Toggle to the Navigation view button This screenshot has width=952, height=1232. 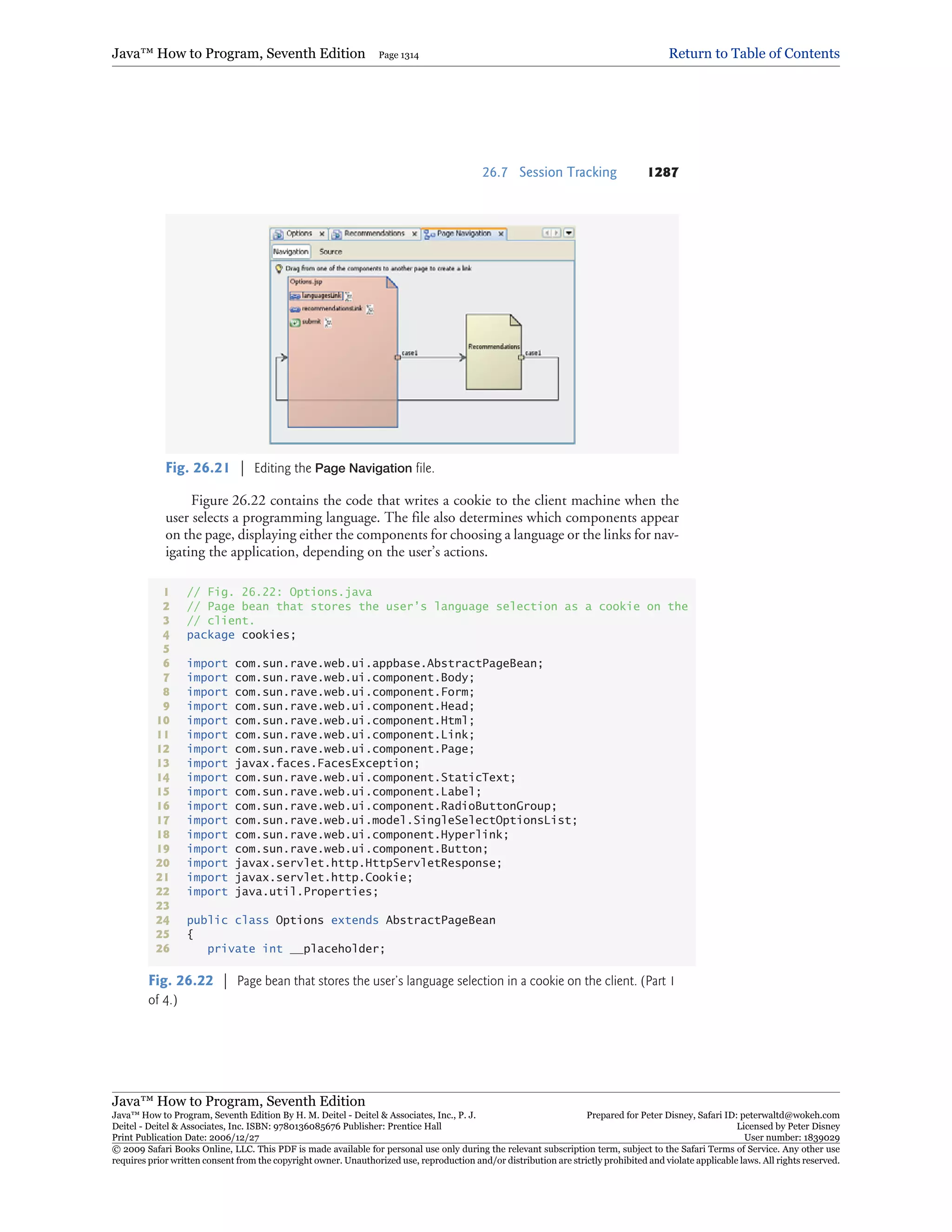[x=291, y=252]
